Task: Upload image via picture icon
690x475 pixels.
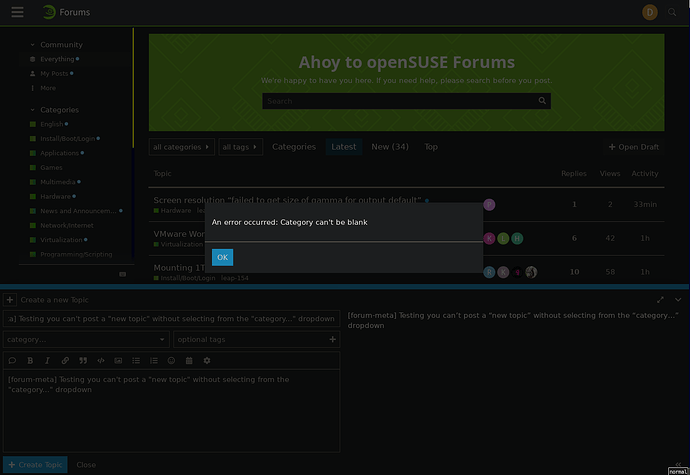Action: point(118,361)
